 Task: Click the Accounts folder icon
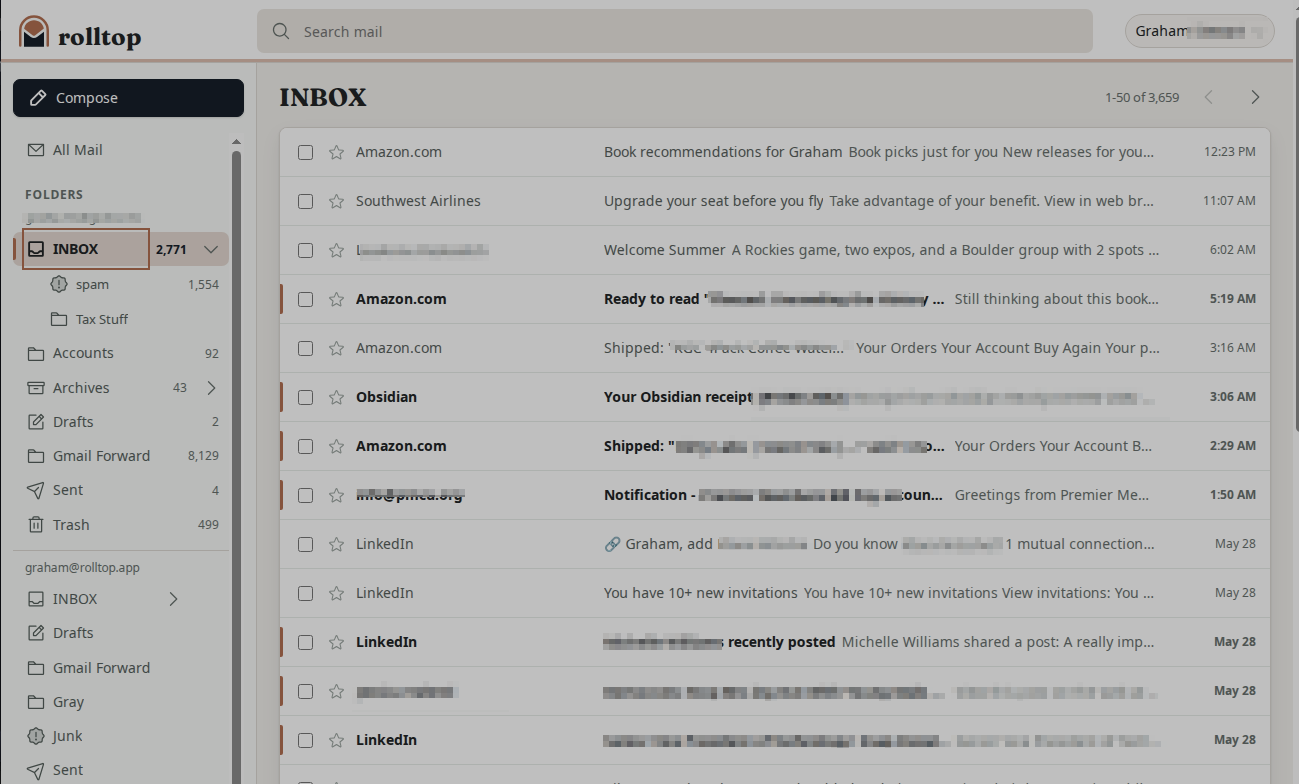click(36, 354)
